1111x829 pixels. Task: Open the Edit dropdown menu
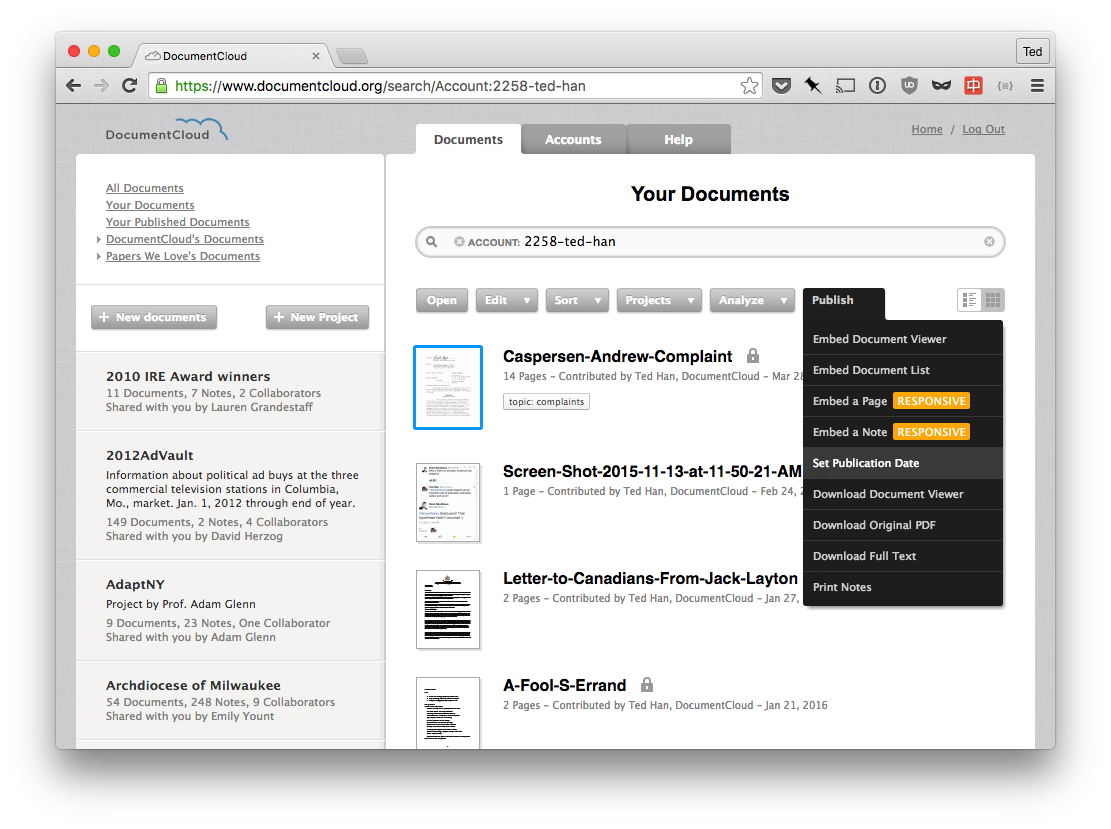[x=507, y=300]
